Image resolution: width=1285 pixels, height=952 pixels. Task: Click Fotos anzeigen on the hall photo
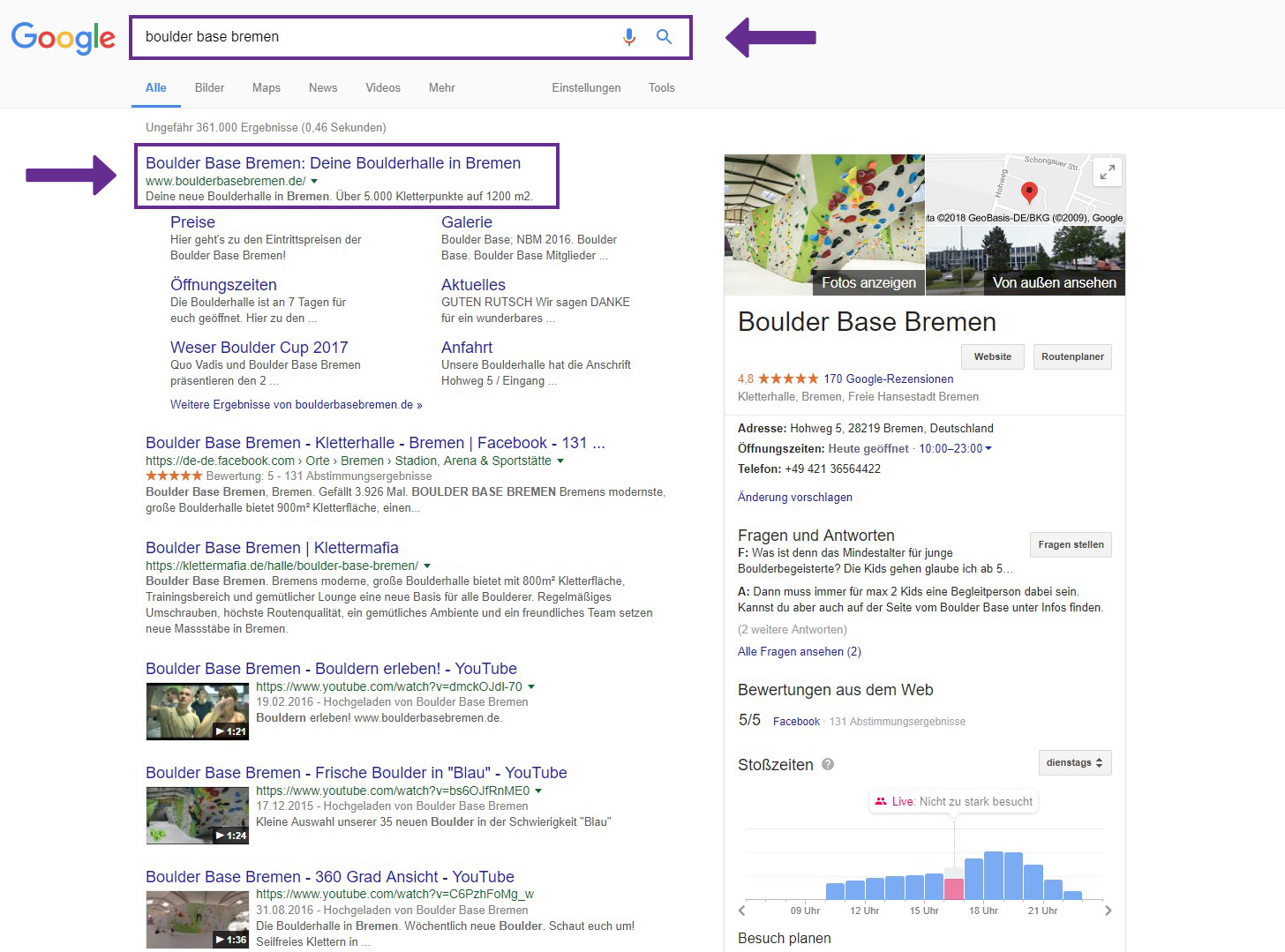[x=868, y=282]
